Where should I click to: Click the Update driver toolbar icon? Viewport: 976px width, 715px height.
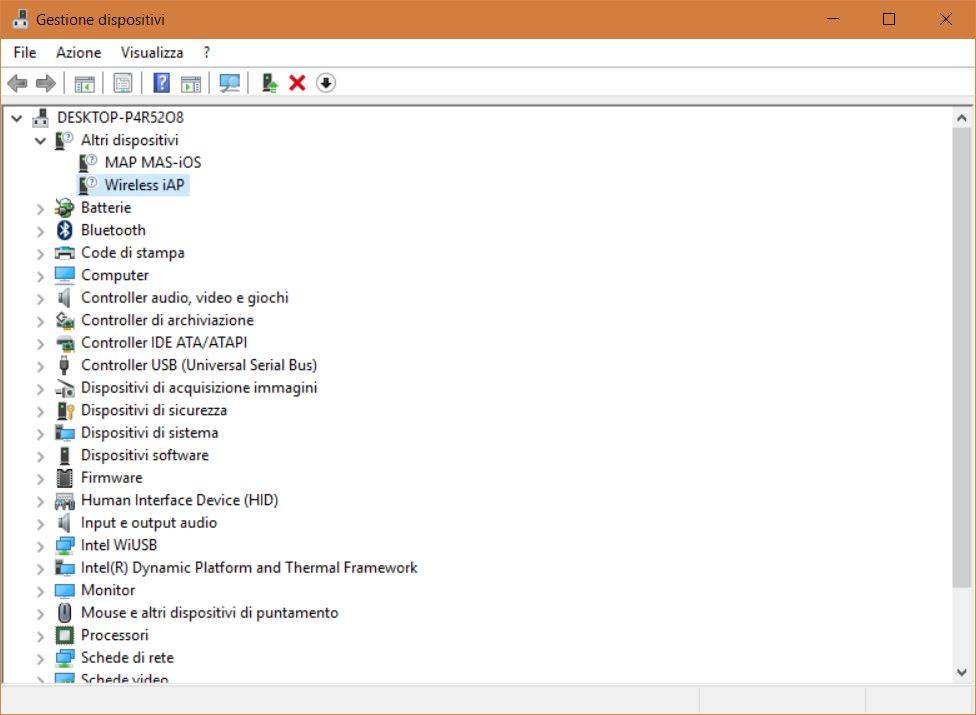pyautogui.click(x=269, y=83)
